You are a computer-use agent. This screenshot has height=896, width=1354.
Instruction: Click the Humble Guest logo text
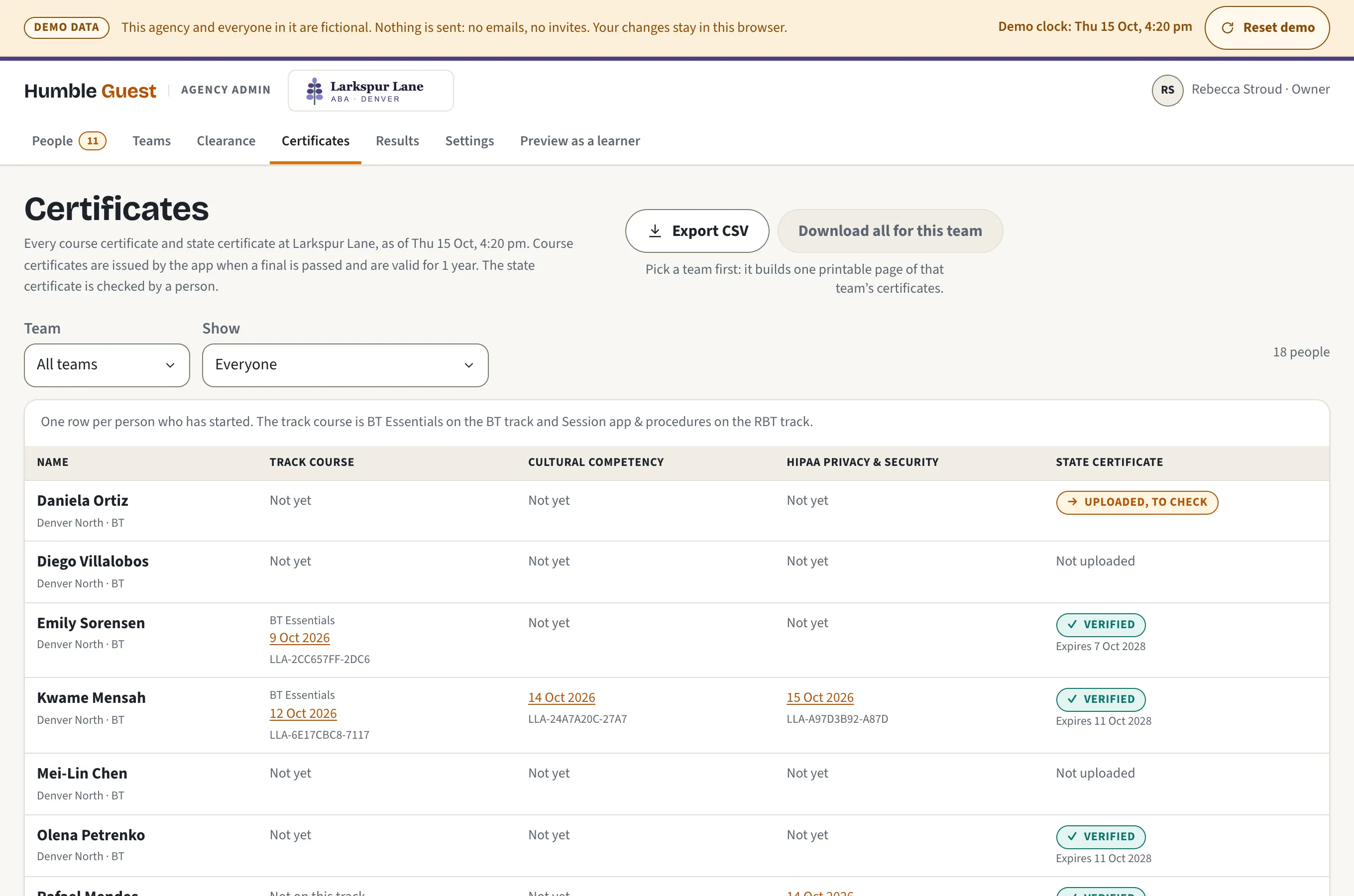tap(90, 91)
